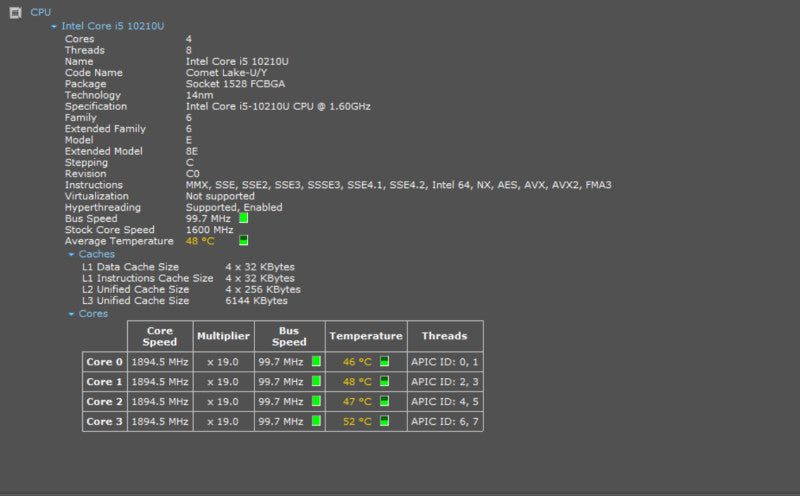
Task: Click the Multiplier column header
Action: [x=223, y=336]
